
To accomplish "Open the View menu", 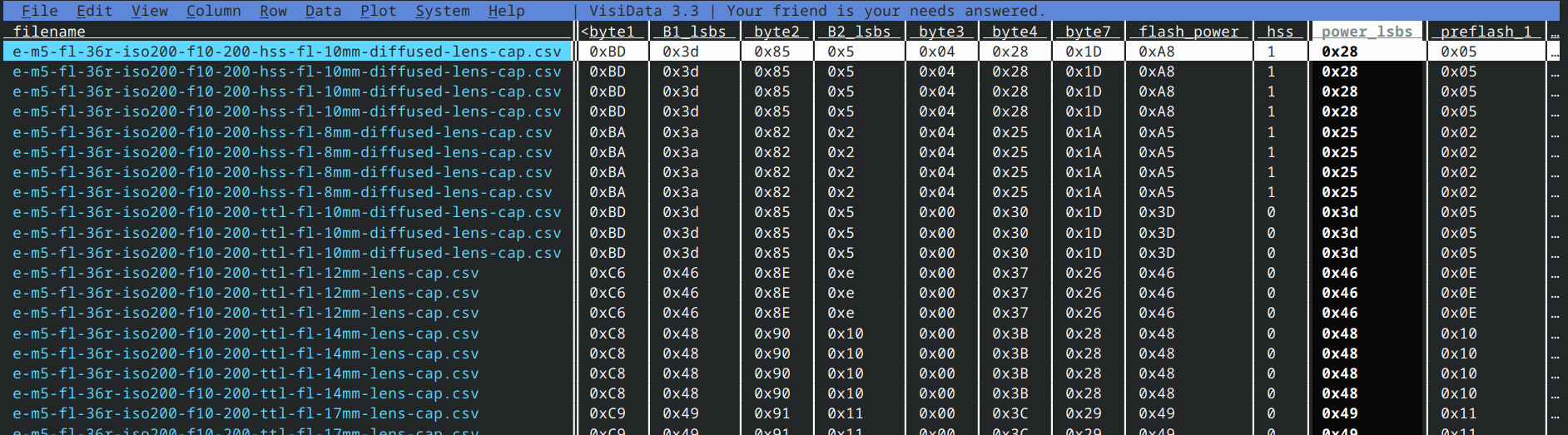I will (x=149, y=11).
